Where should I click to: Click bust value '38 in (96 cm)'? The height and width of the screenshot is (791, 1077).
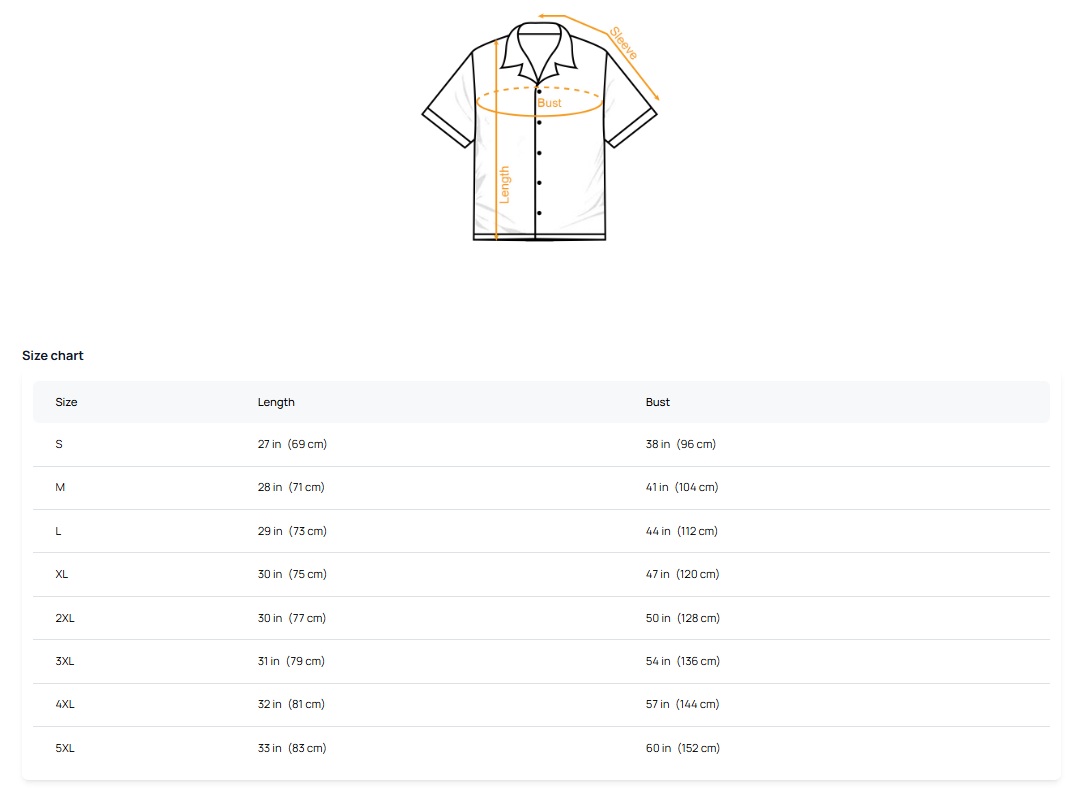click(x=681, y=444)
